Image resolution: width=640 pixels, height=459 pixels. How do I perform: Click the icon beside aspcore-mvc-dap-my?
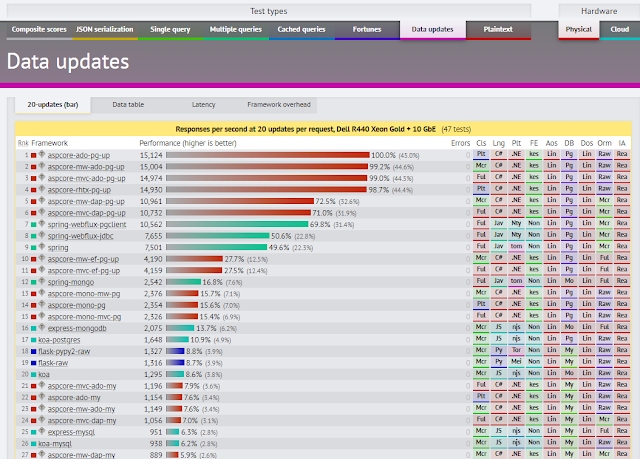42,419
